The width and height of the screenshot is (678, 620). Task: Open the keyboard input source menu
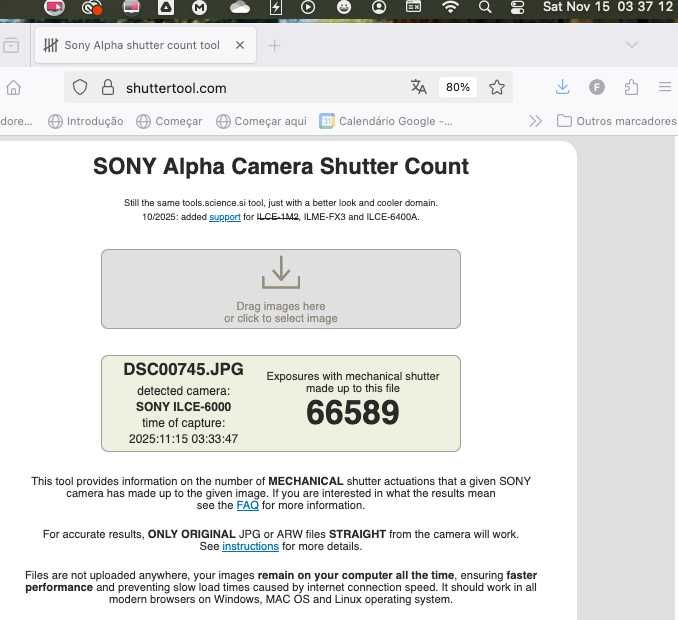point(413,7)
